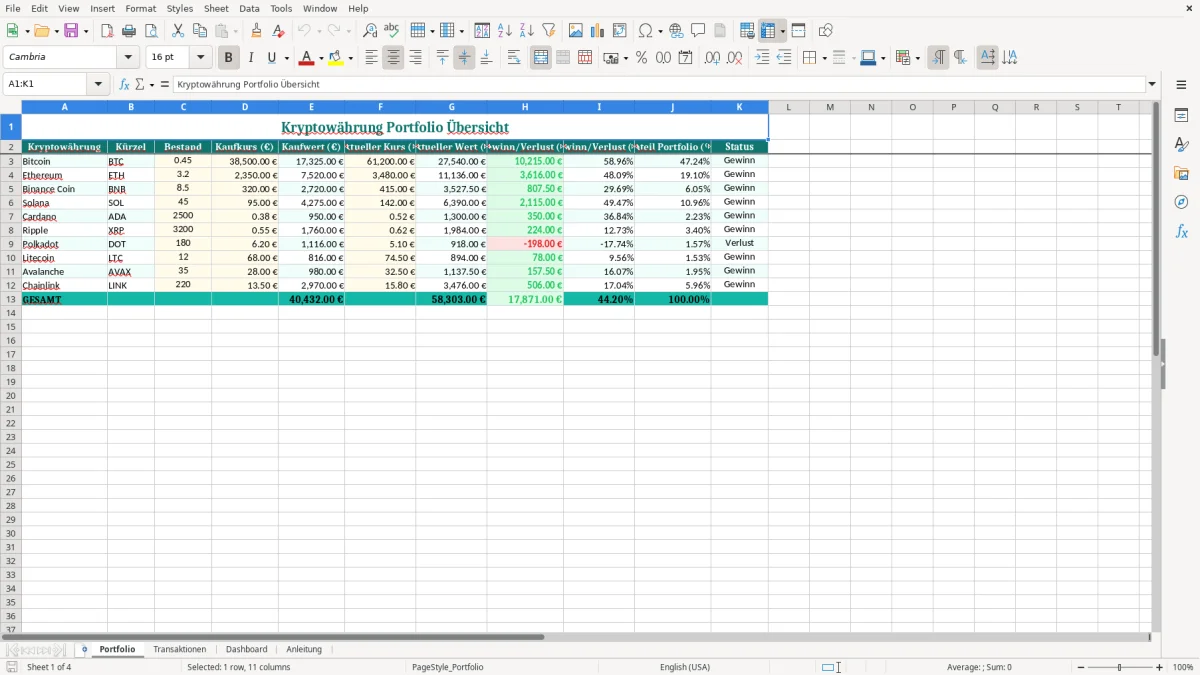Open Freeze Rows and Columns dropdown arrow

782,31
